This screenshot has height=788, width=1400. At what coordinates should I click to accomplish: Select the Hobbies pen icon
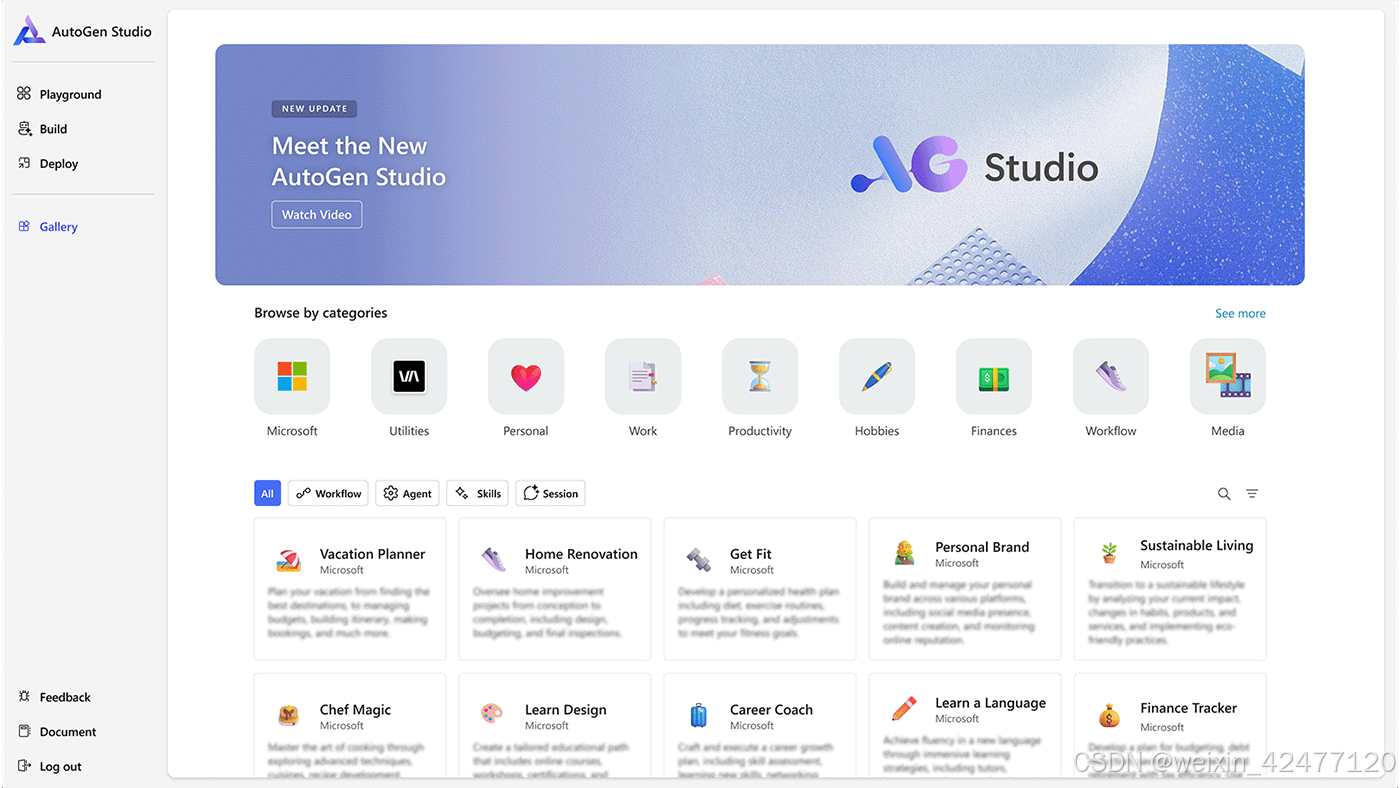pos(877,376)
